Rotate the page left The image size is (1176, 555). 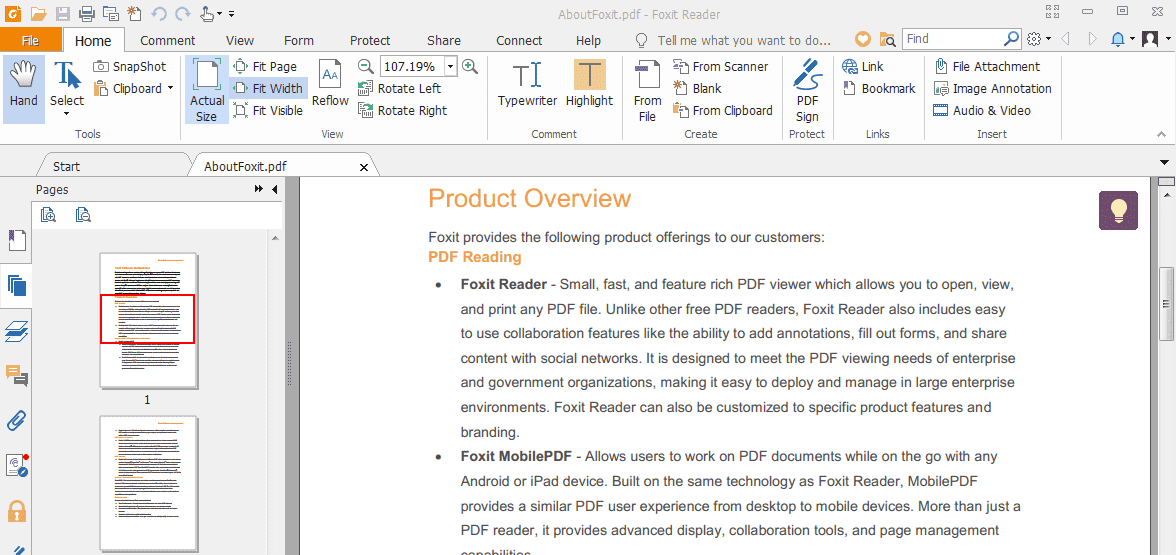coord(400,88)
